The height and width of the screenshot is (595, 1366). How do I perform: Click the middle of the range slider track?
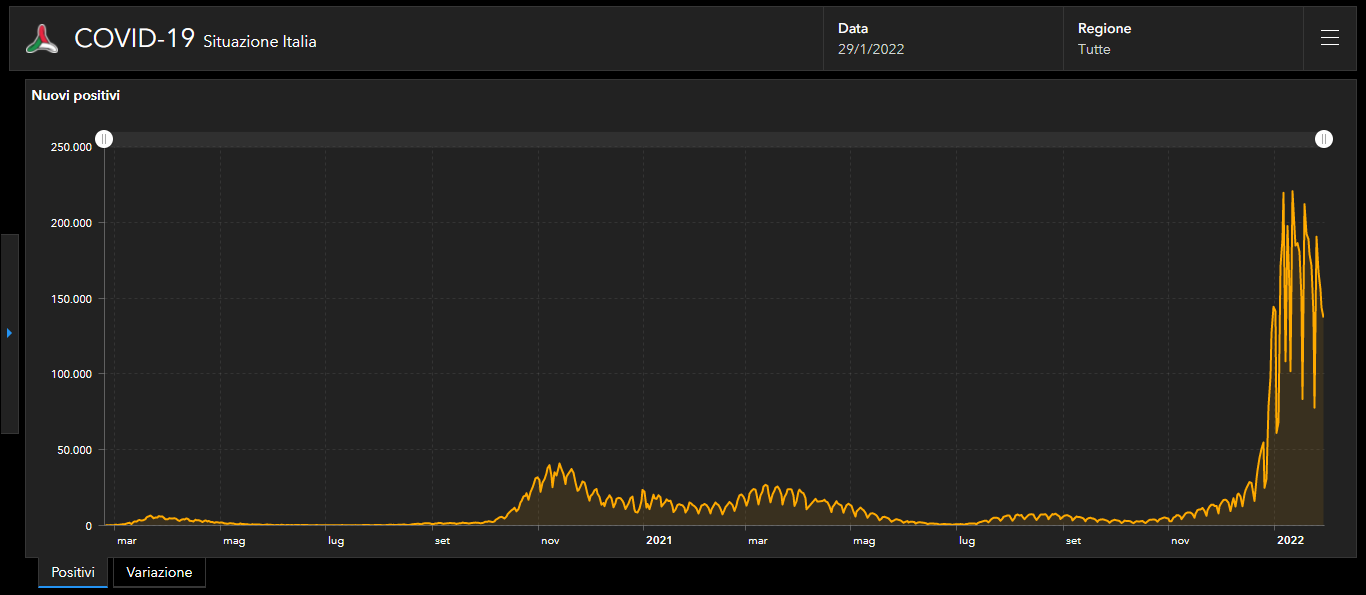pyautogui.click(x=714, y=139)
